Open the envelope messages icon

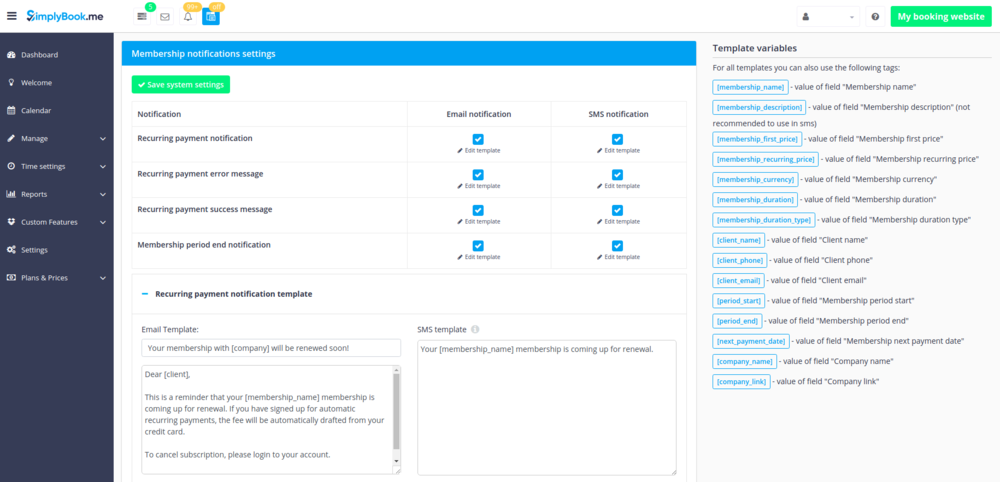(x=165, y=17)
